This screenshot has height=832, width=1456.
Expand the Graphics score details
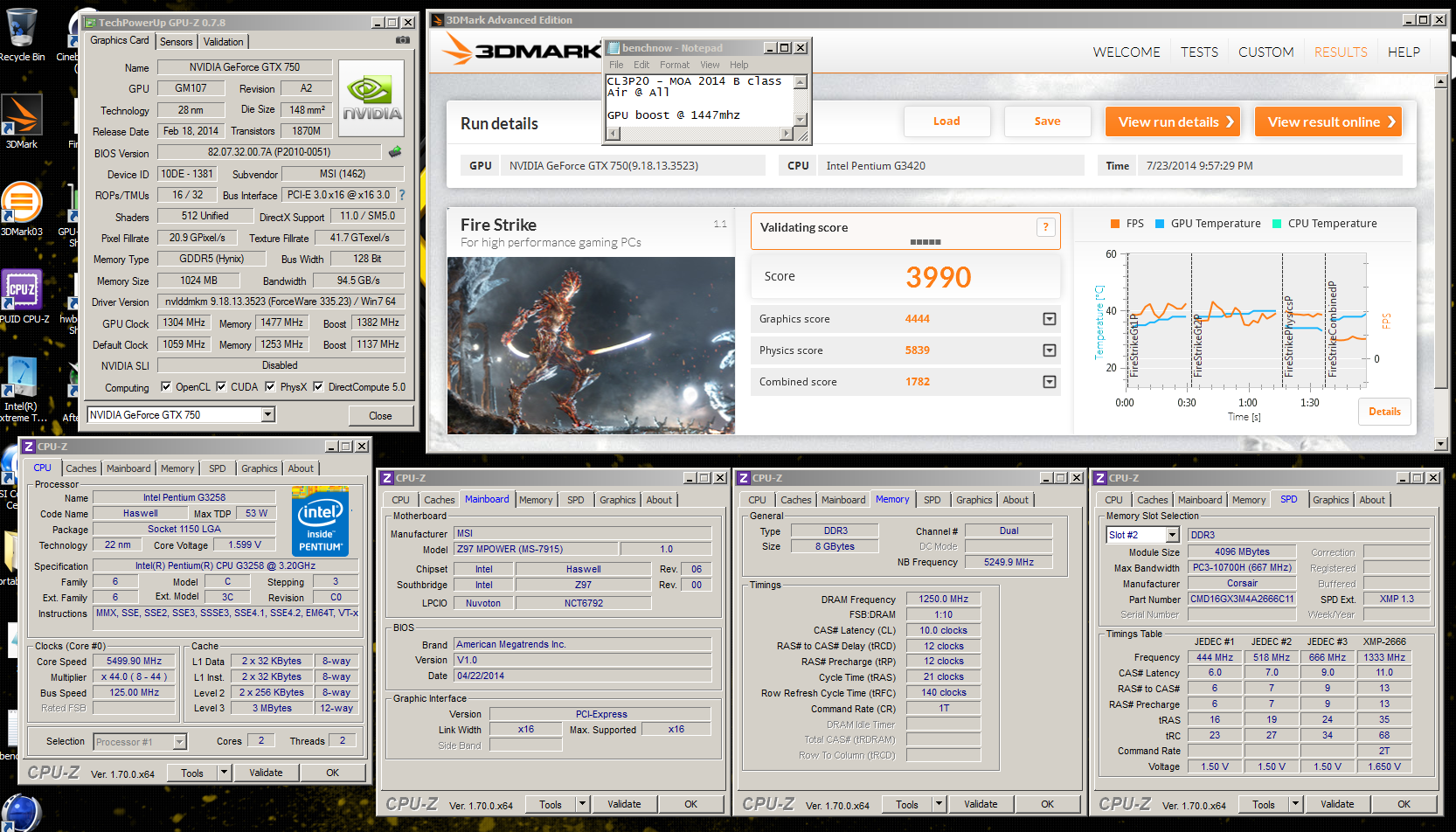pos(1050,319)
